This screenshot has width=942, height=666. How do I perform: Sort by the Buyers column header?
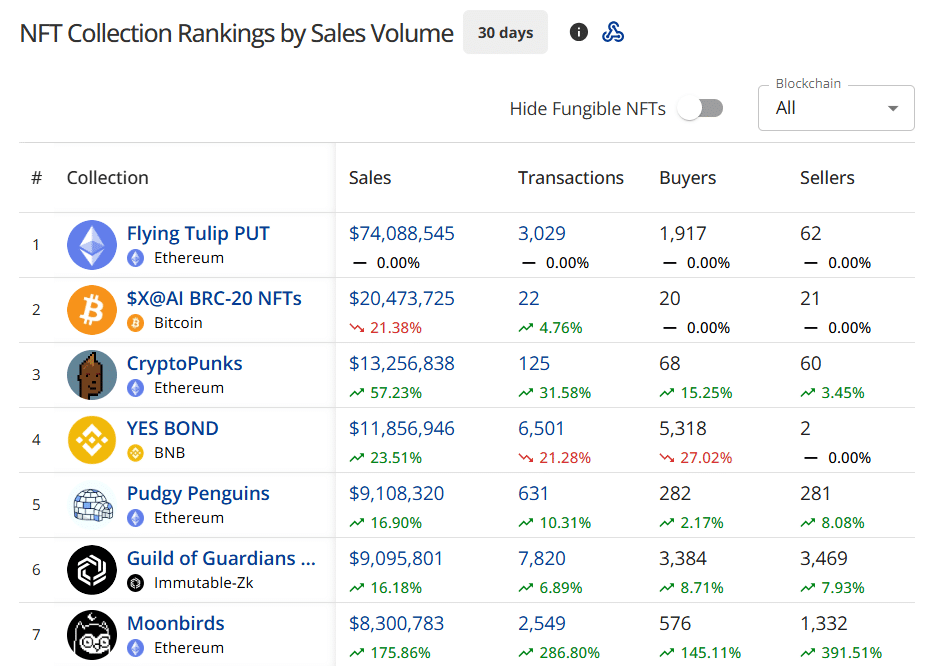pyautogui.click(x=688, y=178)
